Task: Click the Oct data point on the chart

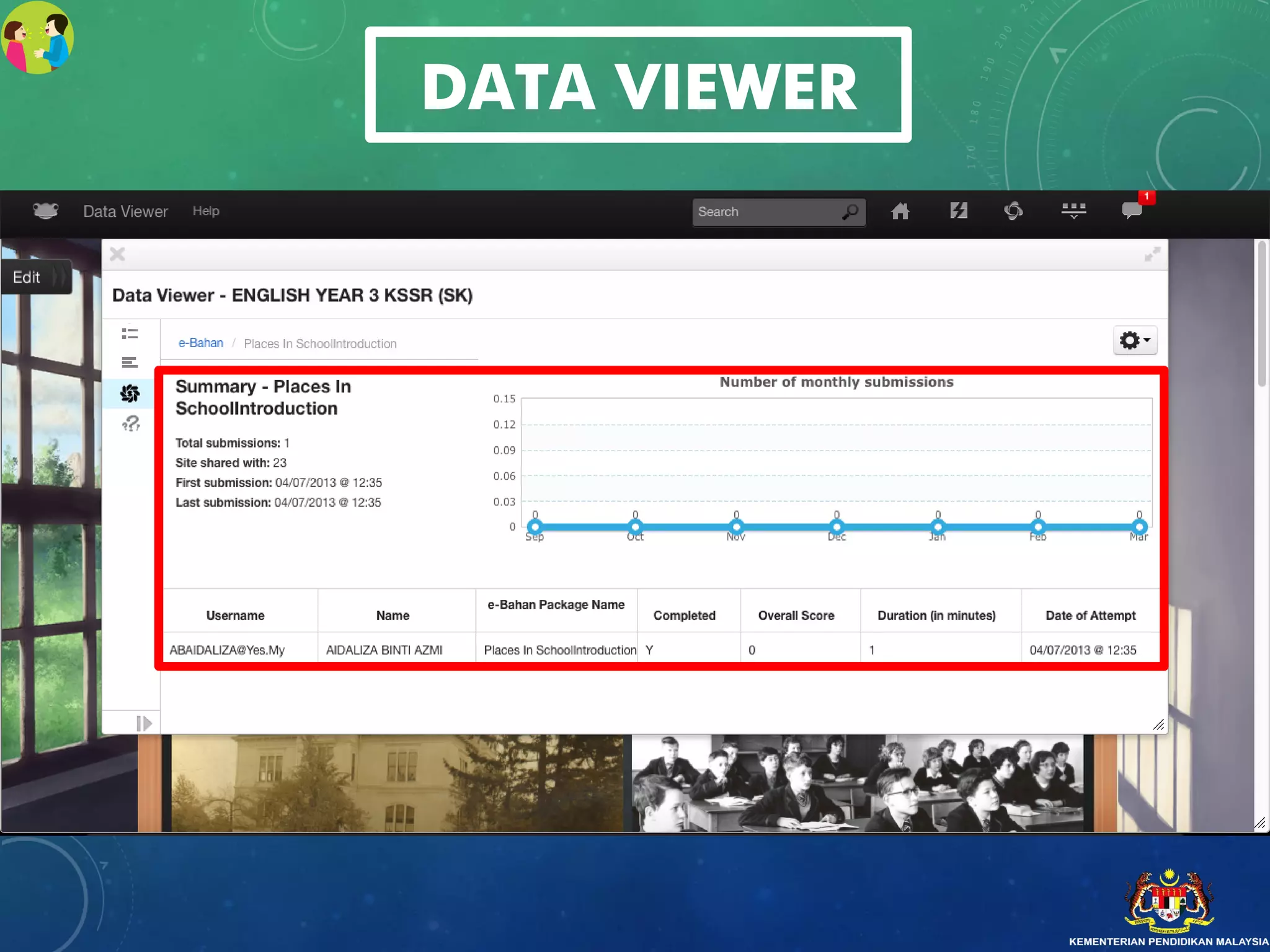Action: tap(636, 527)
